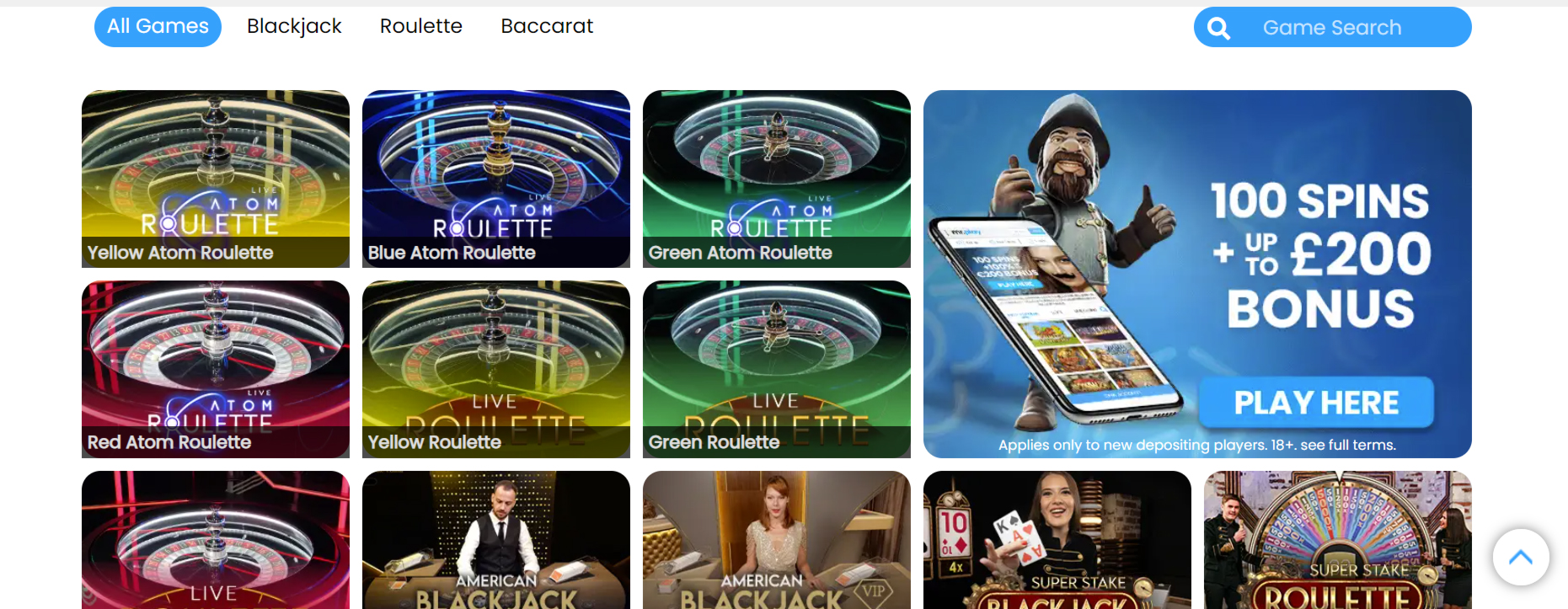Image resolution: width=1568 pixels, height=609 pixels.
Task: Launch Blue Atom Roulette game
Action: tap(496, 179)
